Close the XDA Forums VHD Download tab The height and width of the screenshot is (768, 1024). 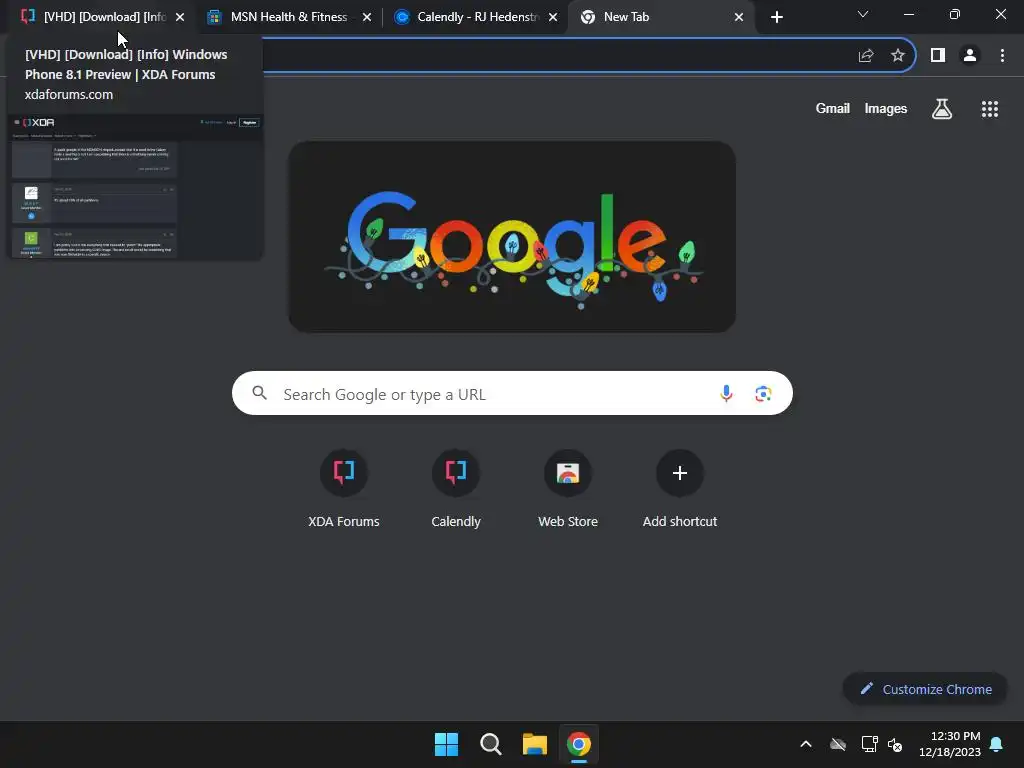pyautogui.click(x=180, y=17)
